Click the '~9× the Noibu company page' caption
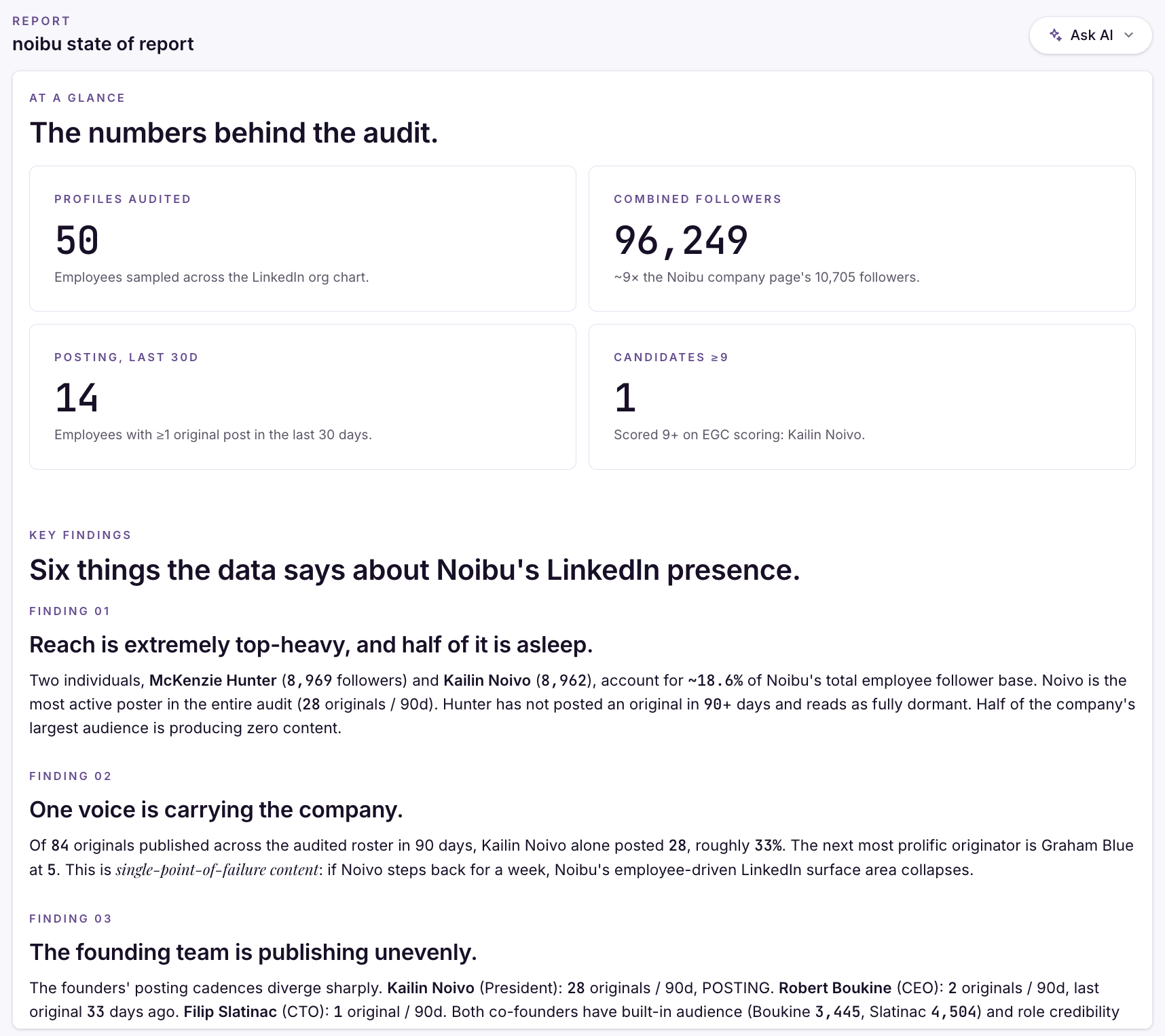 766,277
